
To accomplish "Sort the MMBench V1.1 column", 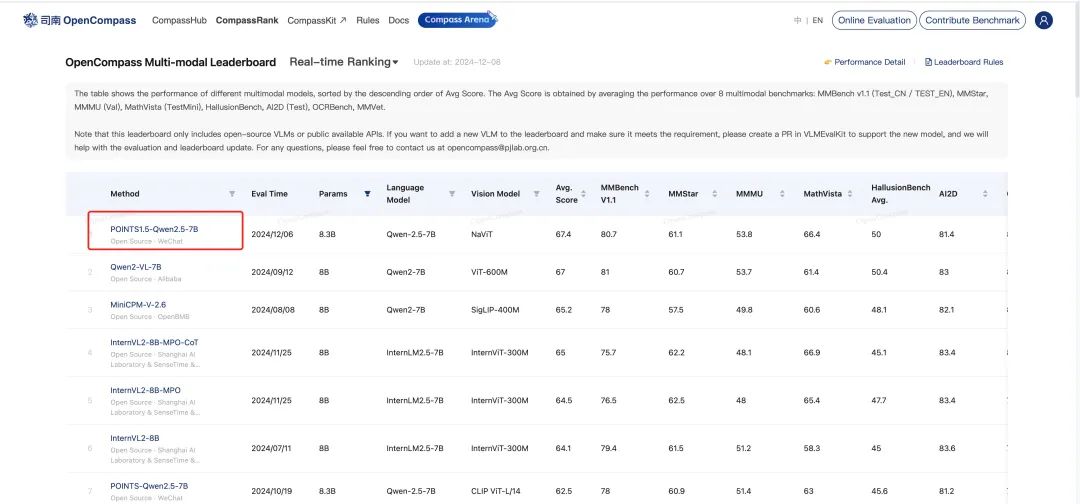I will [649, 194].
